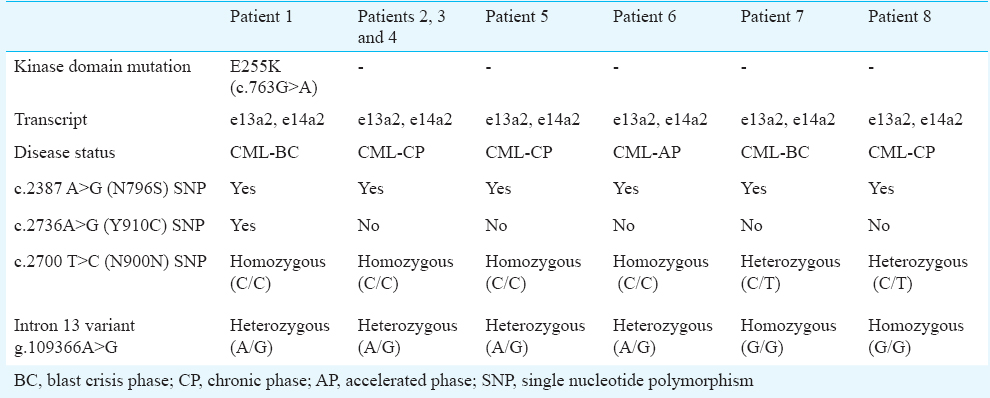Select CML-BC under Patient 7

(773, 154)
